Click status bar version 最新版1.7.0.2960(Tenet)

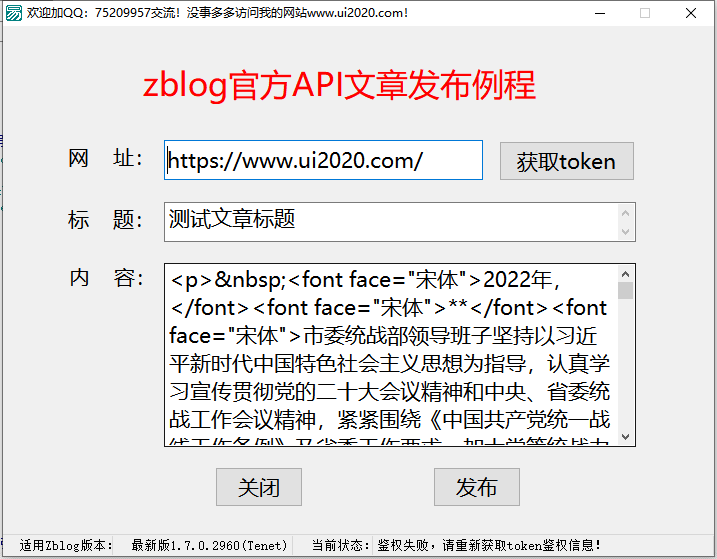click(209, 545)
